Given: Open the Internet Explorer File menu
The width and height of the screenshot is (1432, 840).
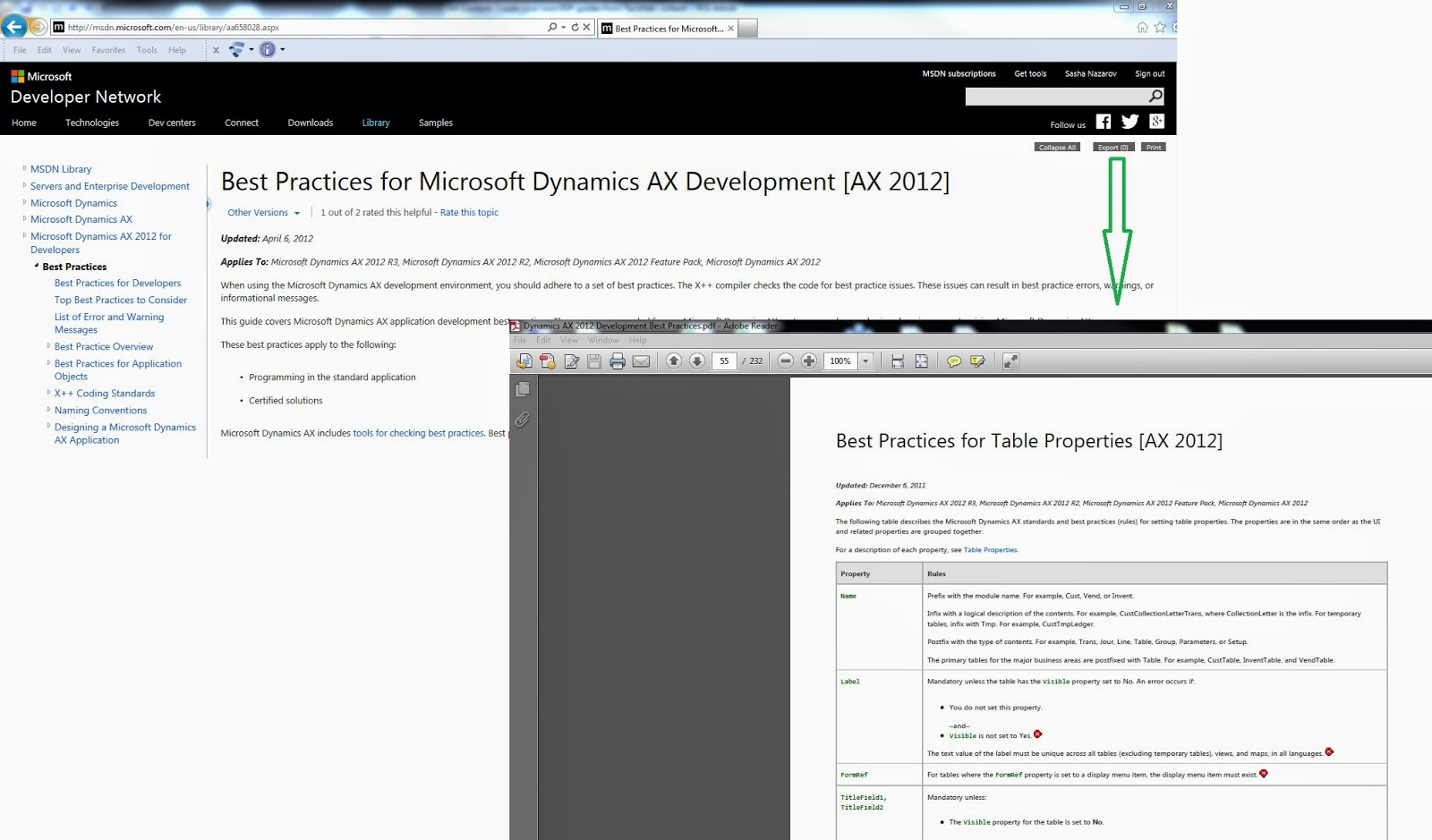Looking at the screenshot, I should (20, 50).
